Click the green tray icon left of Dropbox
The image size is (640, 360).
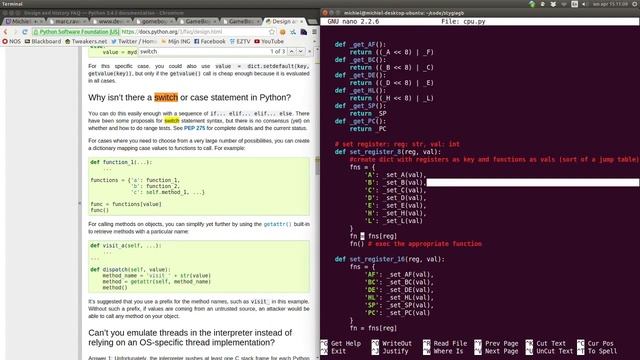tap(532, 4)
